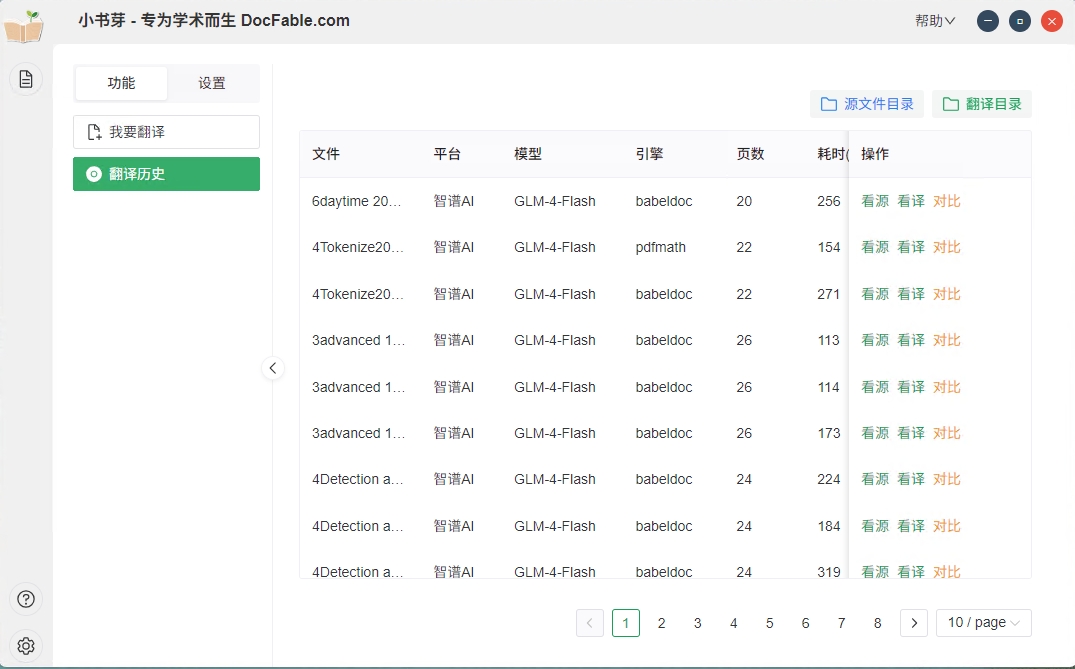Click 看源 for 6daytime row
This screenshot has height=669, width=1075.
(x=875, y=201)
